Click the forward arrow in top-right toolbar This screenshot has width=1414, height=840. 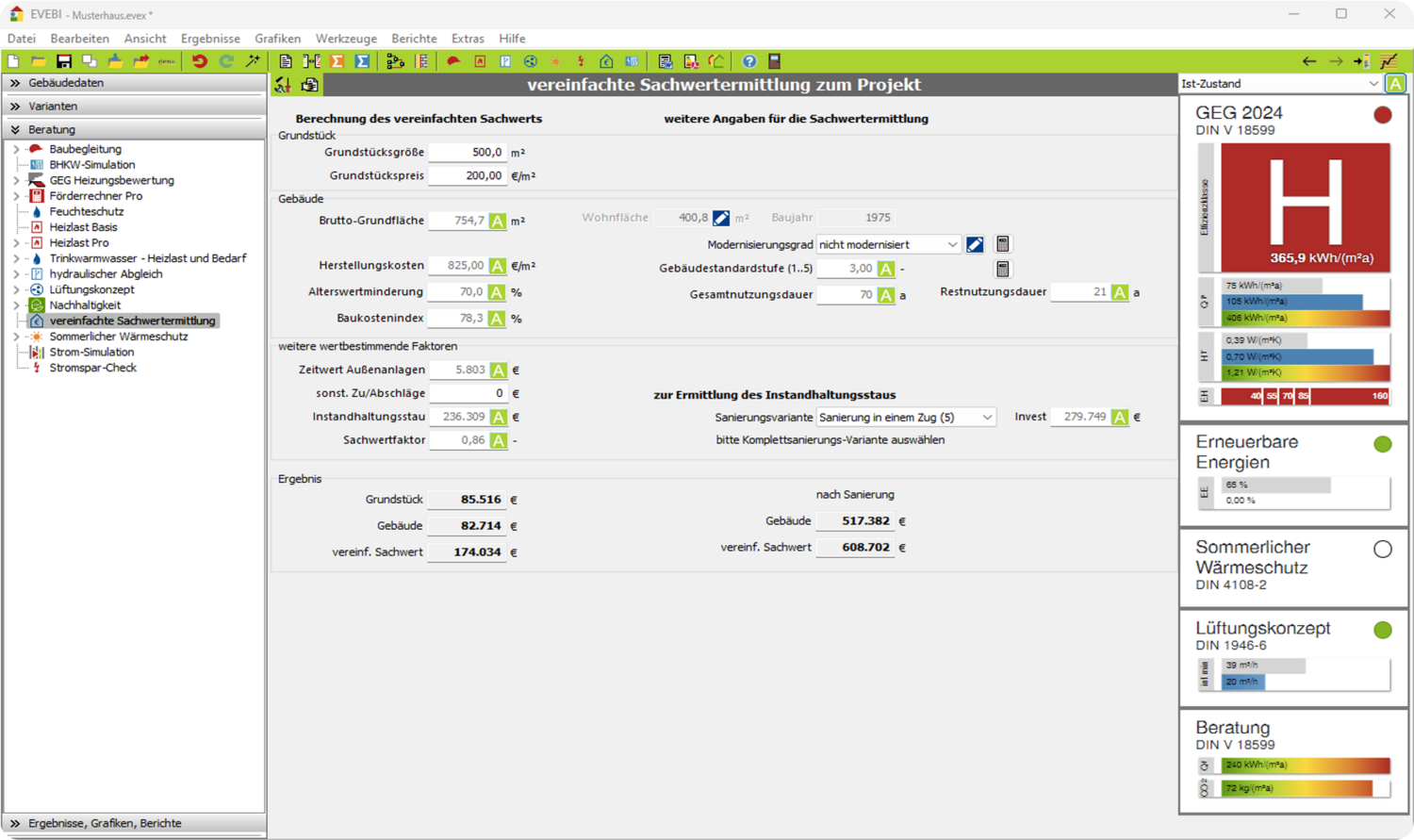(1336, 61)
